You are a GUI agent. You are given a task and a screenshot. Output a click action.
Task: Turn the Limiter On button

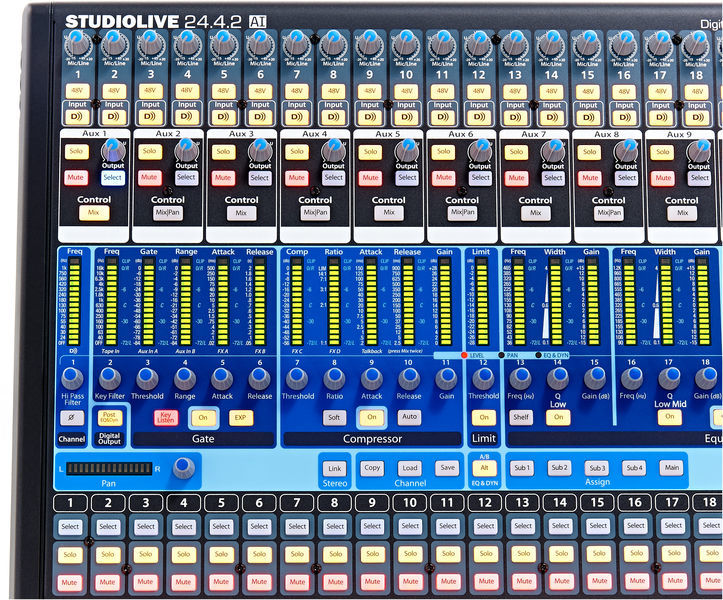(x=484, y=417)
